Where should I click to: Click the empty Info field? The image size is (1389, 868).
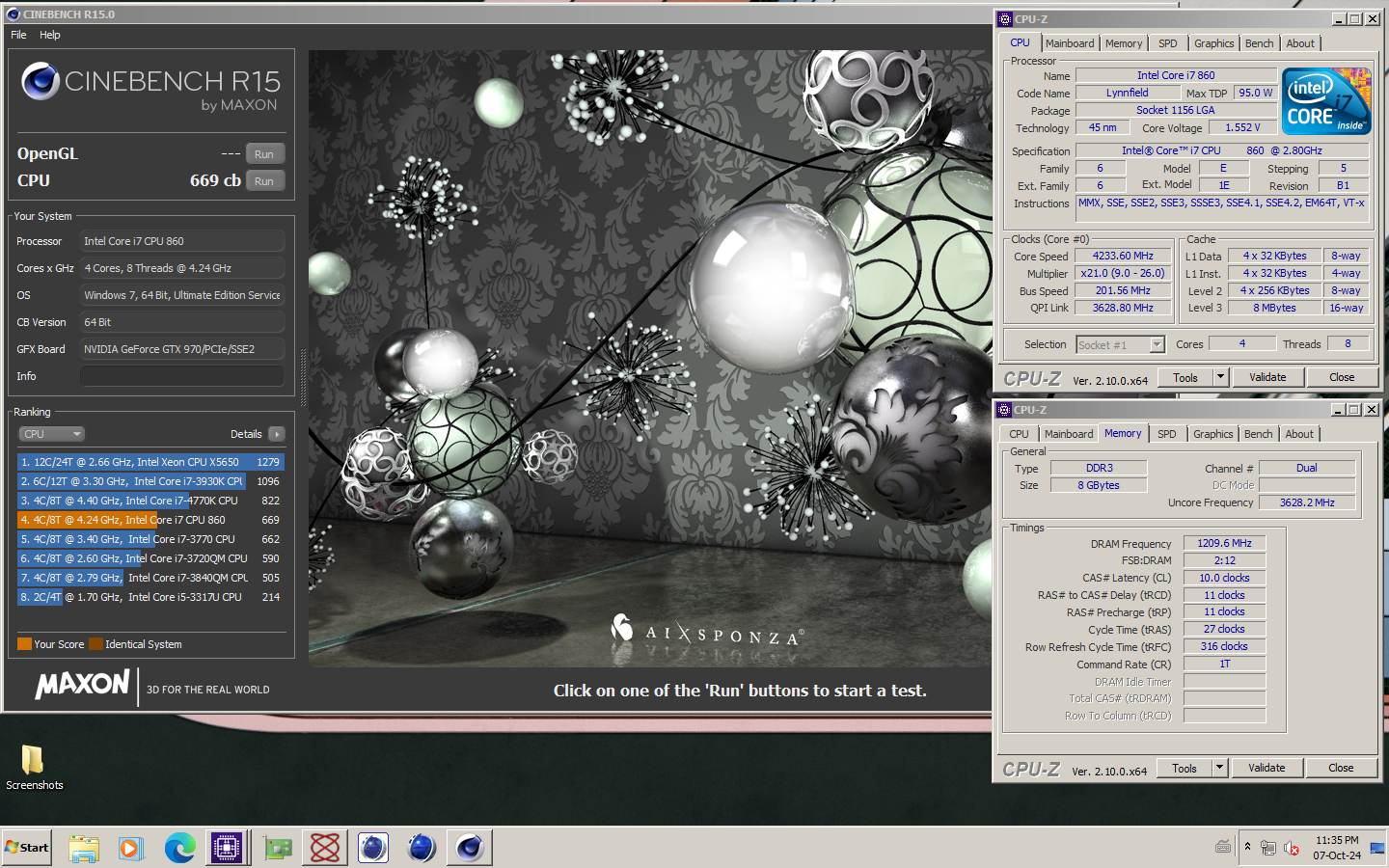point(182,376)
